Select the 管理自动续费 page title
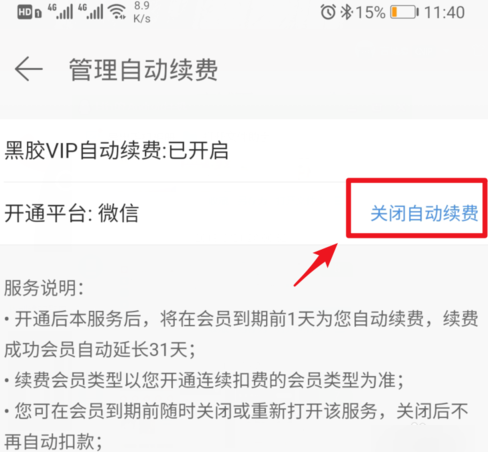 (x=143, y=70)
